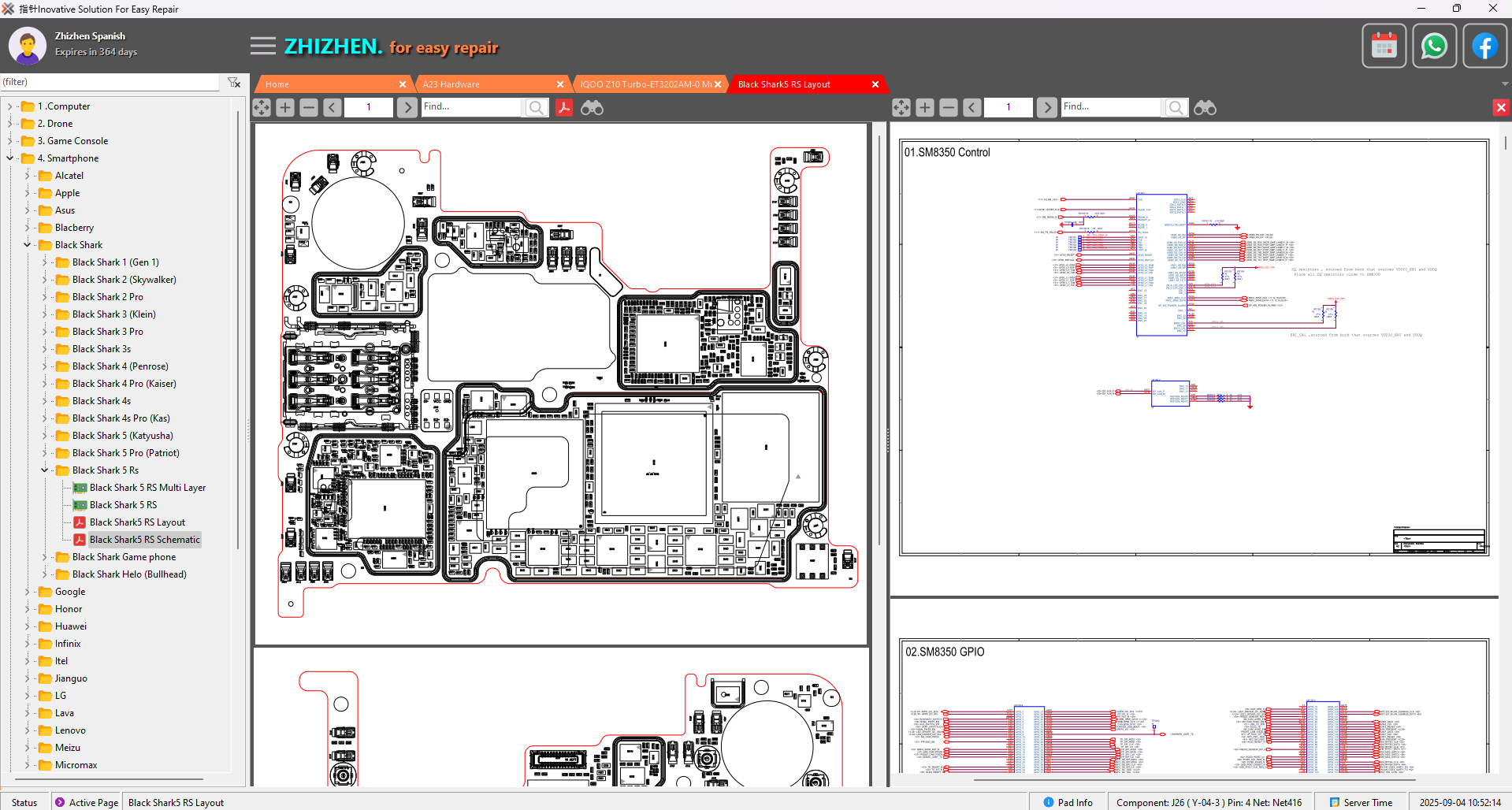Collapse the Black Shark folder
This screenshot has width=1512, height=810.
(x=27, y=245)
